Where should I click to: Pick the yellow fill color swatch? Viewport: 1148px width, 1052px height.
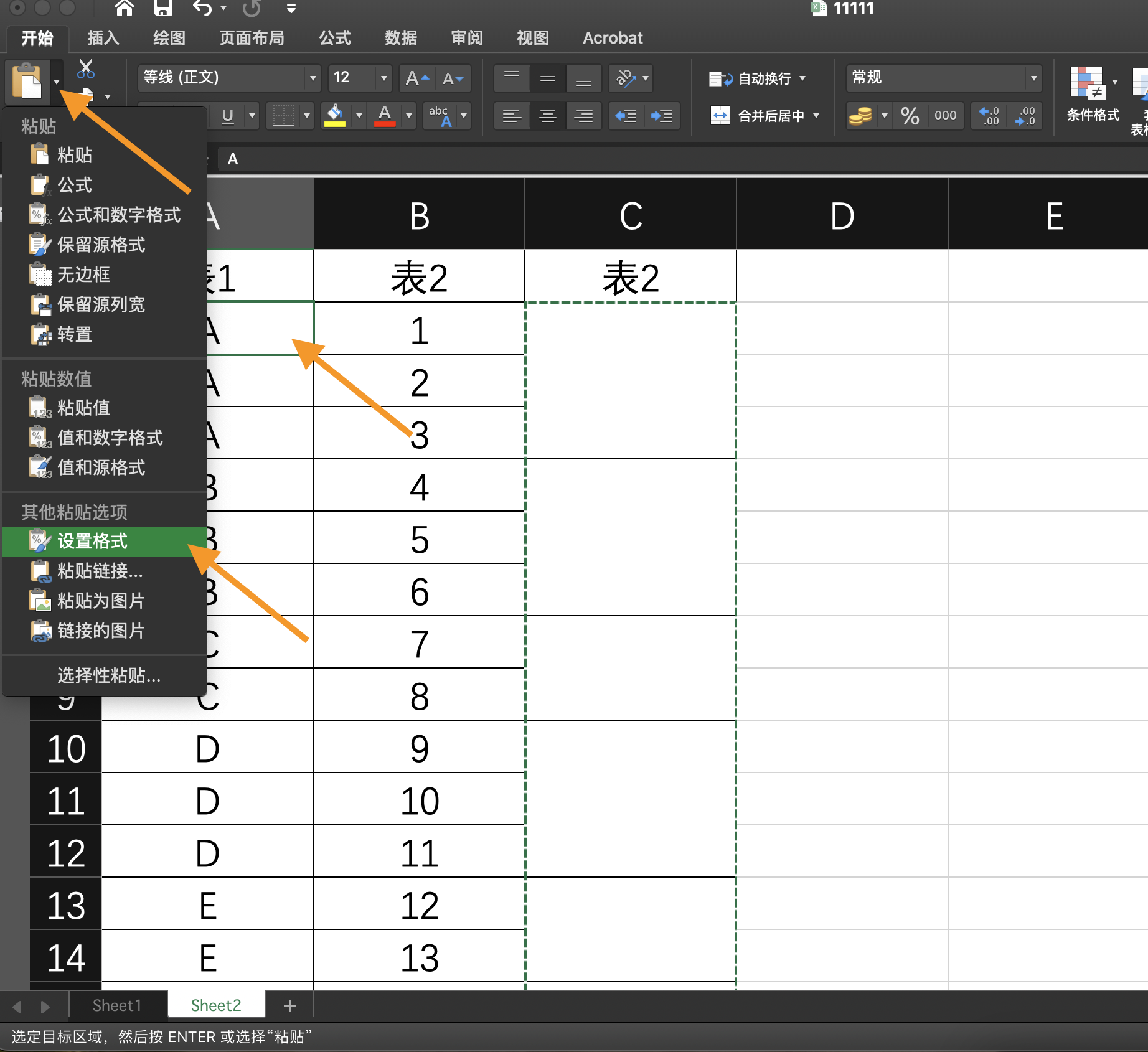click(336, 124)
